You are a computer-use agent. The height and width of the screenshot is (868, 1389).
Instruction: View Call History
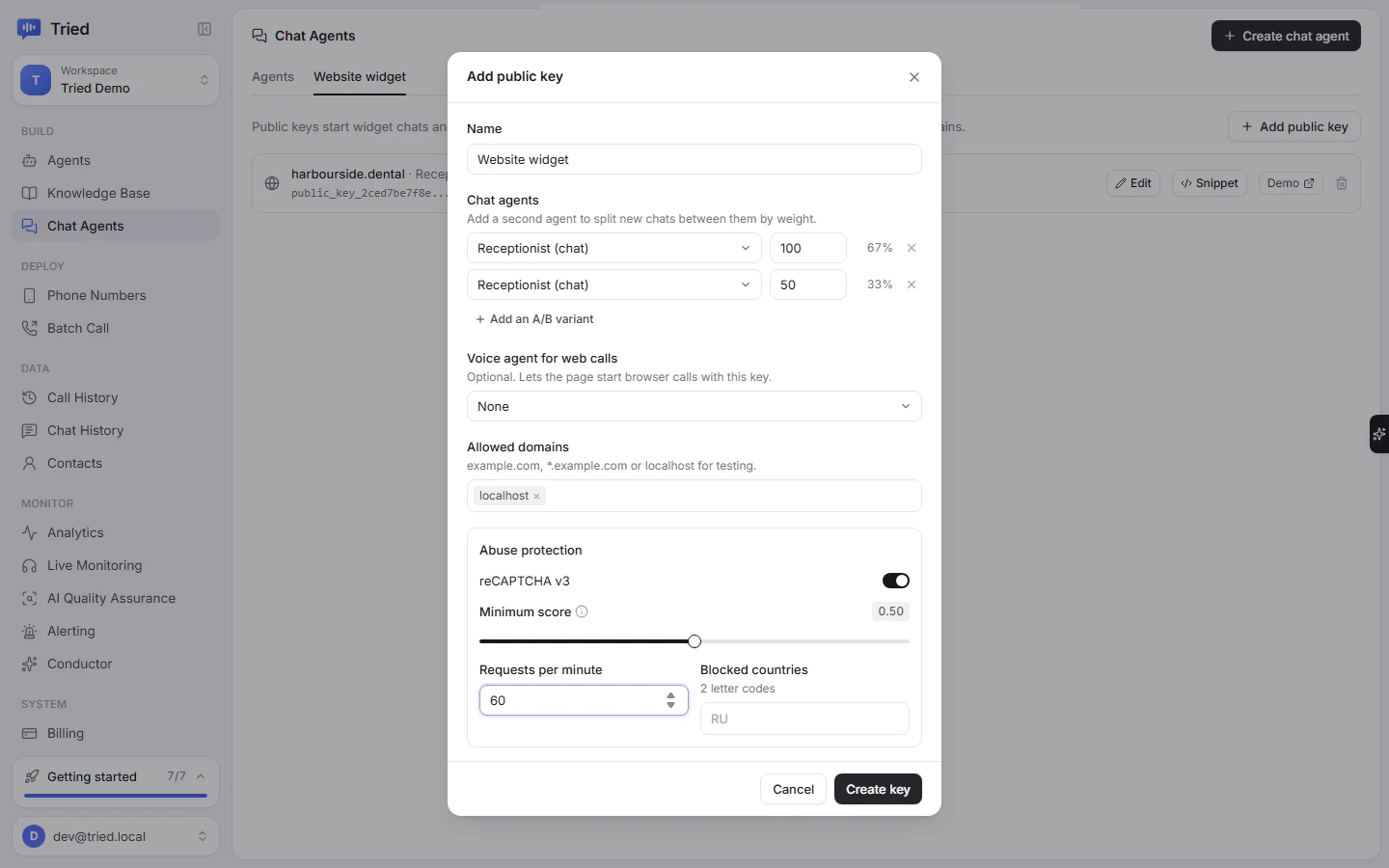click(x=116, y=397)
